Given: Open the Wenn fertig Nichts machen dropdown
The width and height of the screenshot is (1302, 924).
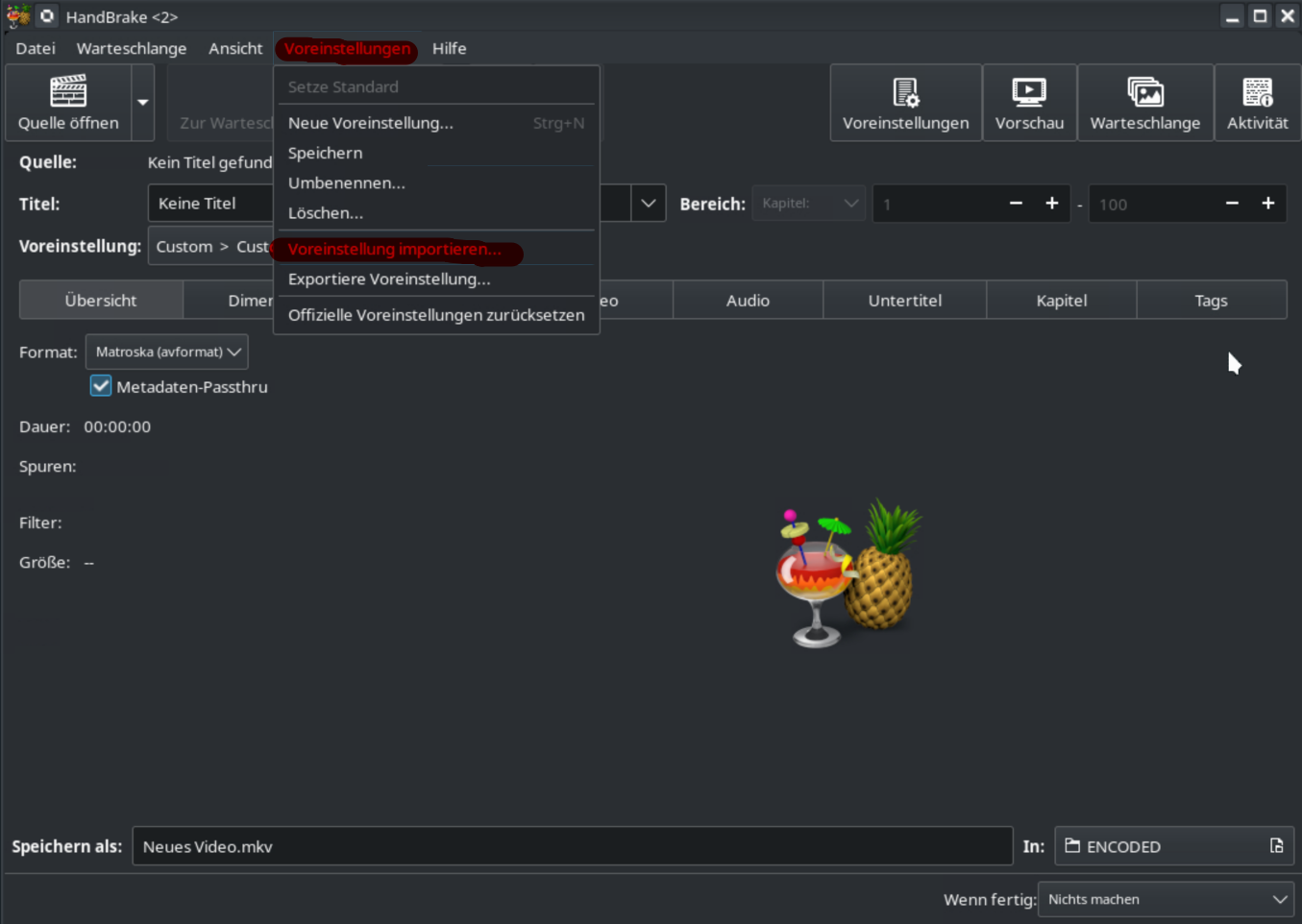Looking at the screenshot, I should tap(1166, 899).
